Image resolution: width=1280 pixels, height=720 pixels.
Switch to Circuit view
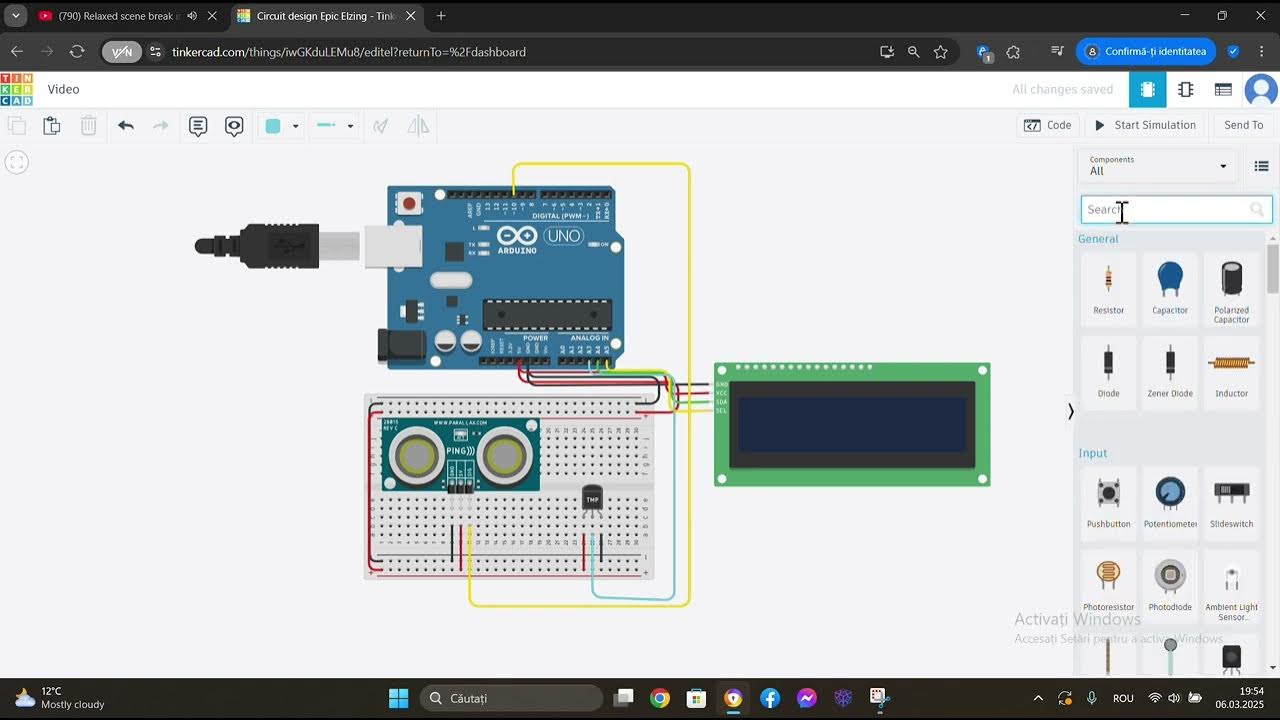(x=1147, y=89)
